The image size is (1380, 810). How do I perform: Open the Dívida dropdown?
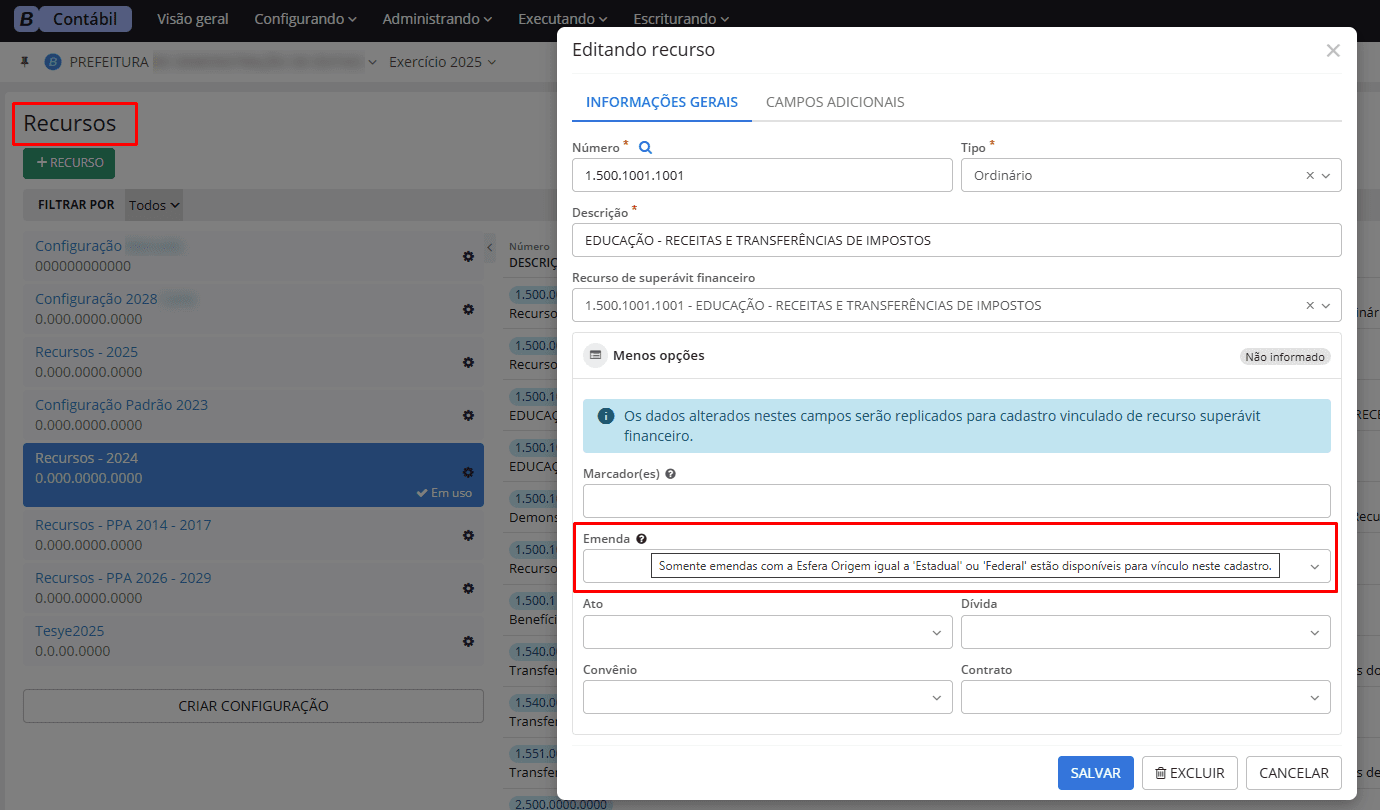click(x=1145, y=632)
